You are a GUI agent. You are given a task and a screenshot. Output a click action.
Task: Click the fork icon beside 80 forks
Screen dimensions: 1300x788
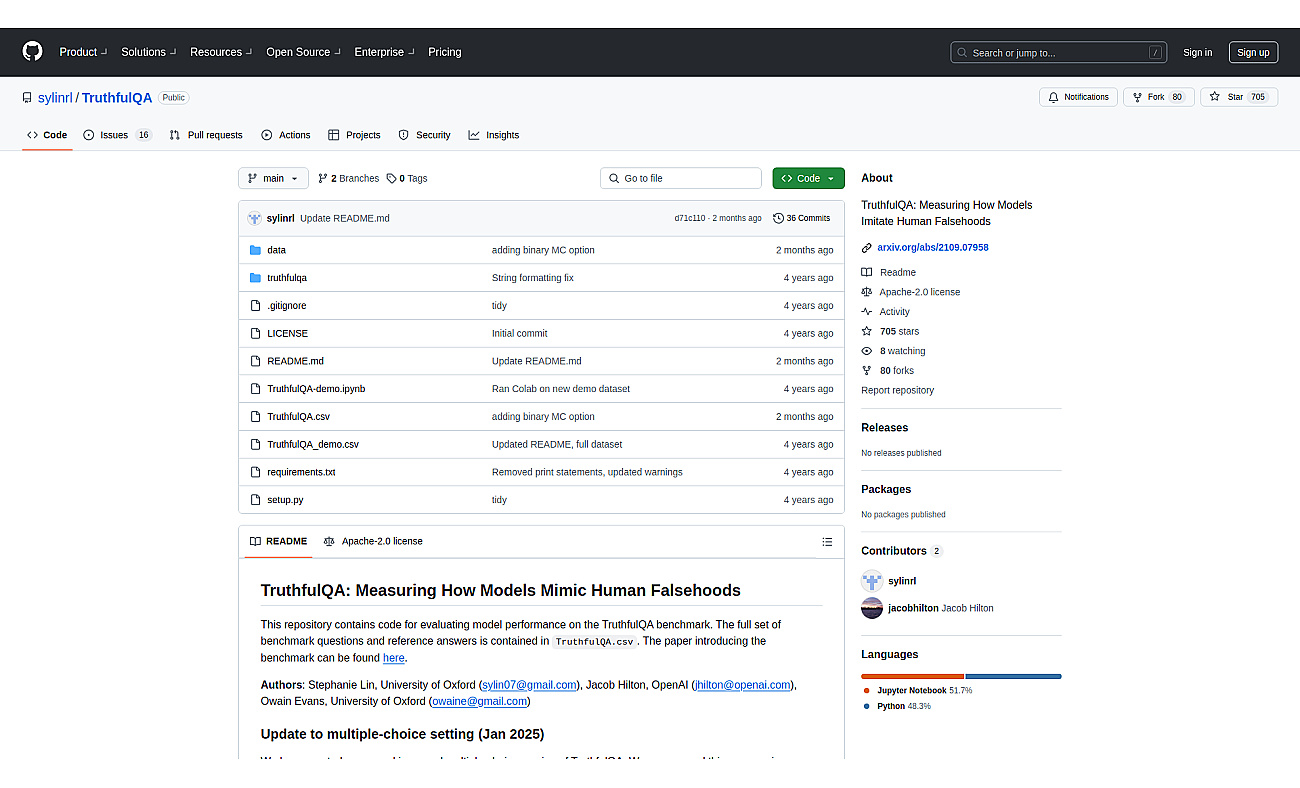click(x=867, y=371)
